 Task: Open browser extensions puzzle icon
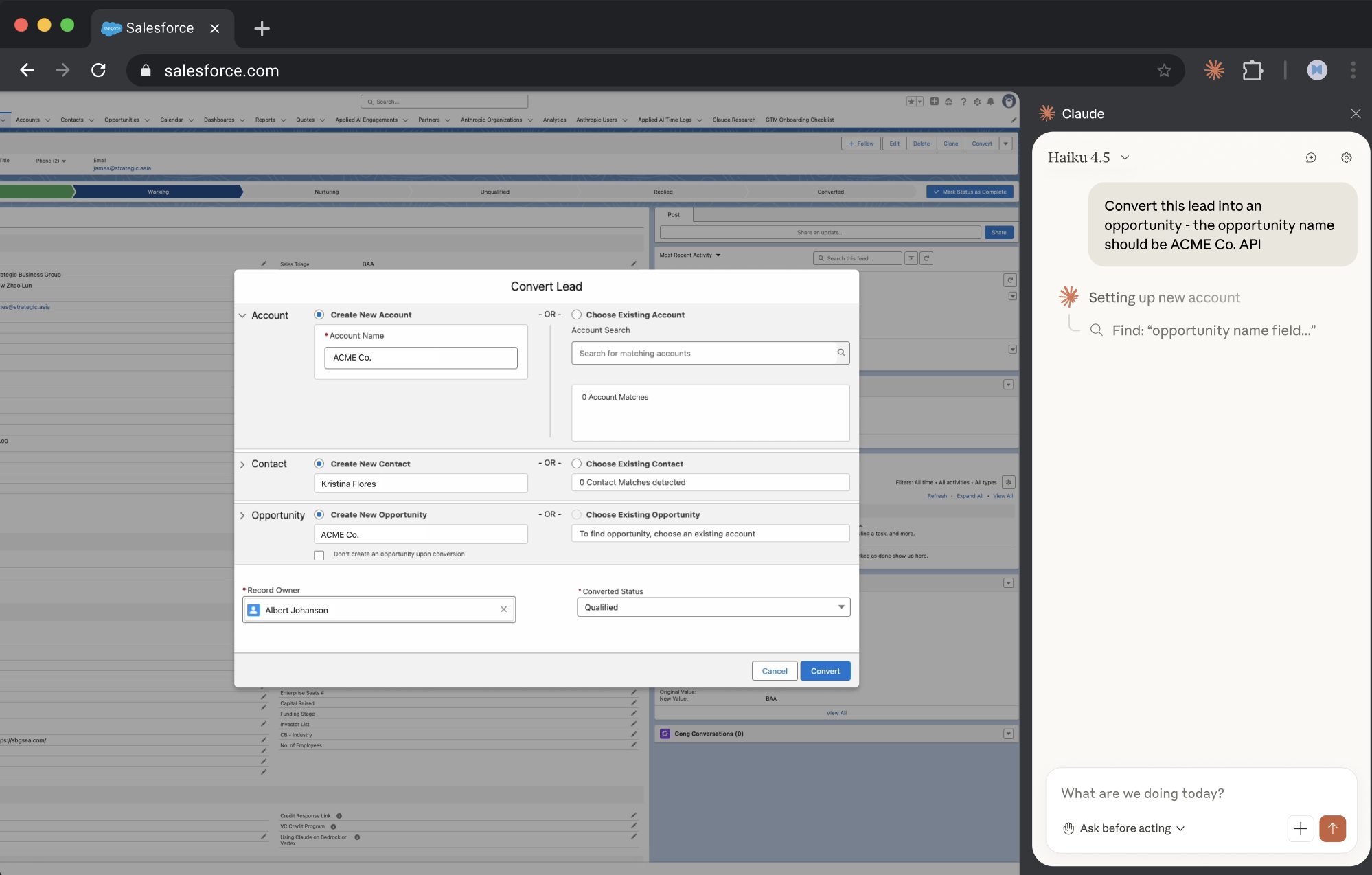click(x=1253, y=70)
